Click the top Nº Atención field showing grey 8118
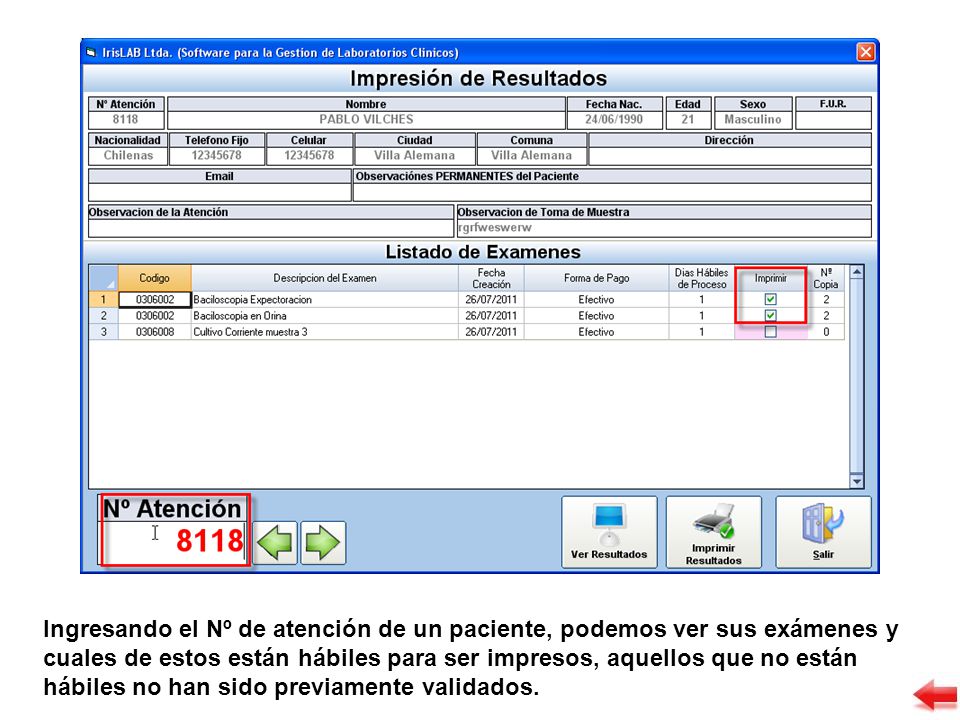 point(126,119)
